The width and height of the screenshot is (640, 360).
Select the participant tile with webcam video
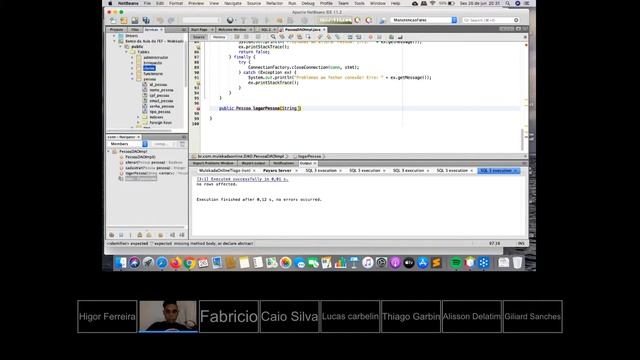pos(168,316)
